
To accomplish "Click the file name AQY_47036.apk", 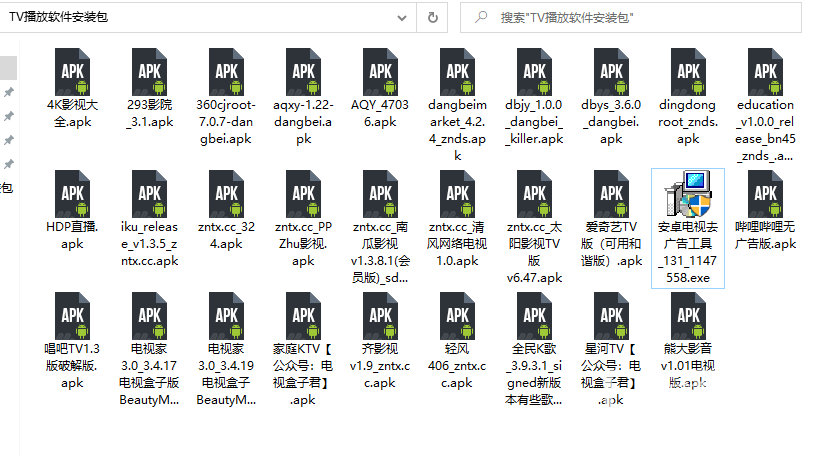I will (x=380, y=113).
